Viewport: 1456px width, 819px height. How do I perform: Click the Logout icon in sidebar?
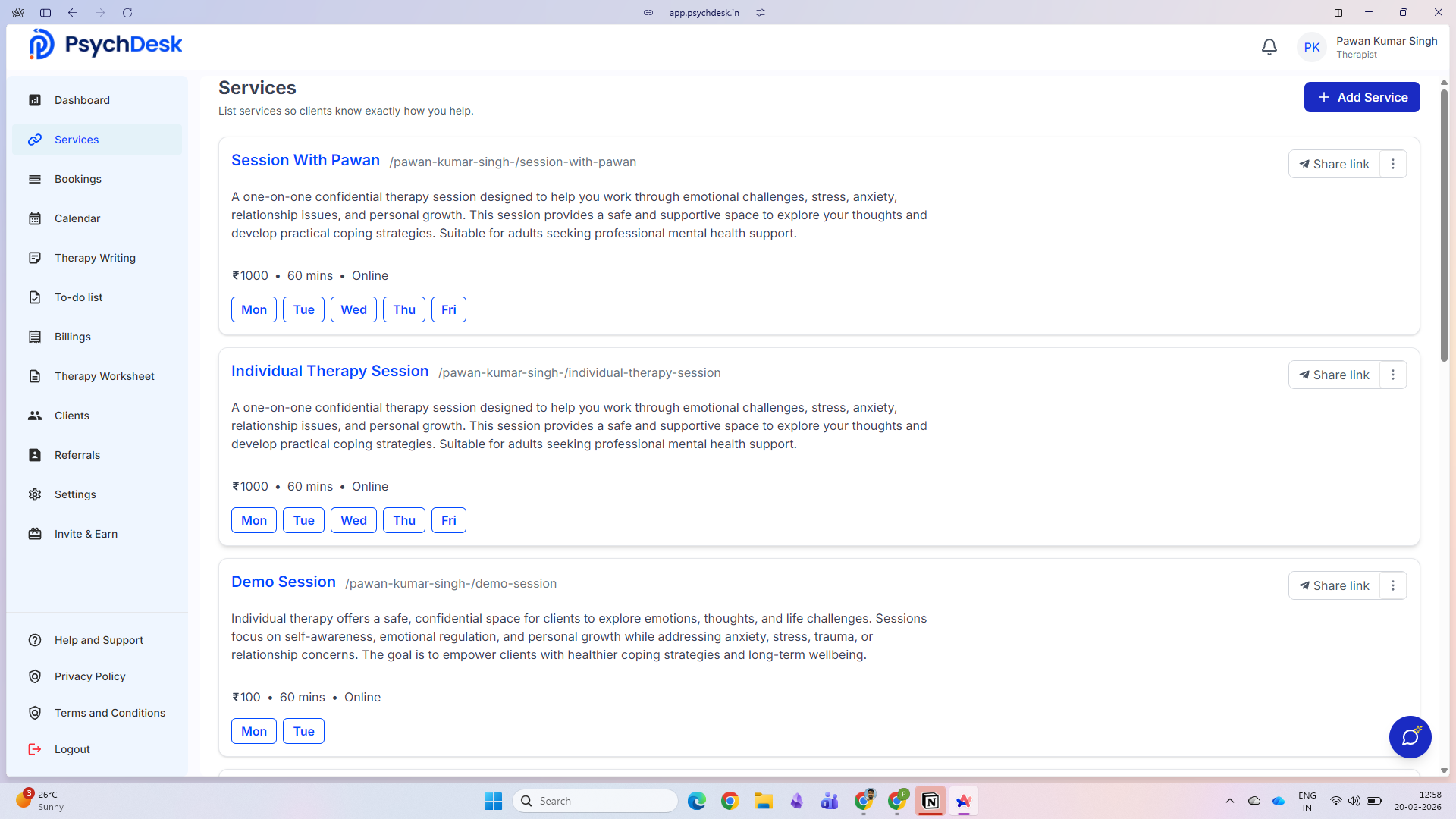tap(35, 749)
